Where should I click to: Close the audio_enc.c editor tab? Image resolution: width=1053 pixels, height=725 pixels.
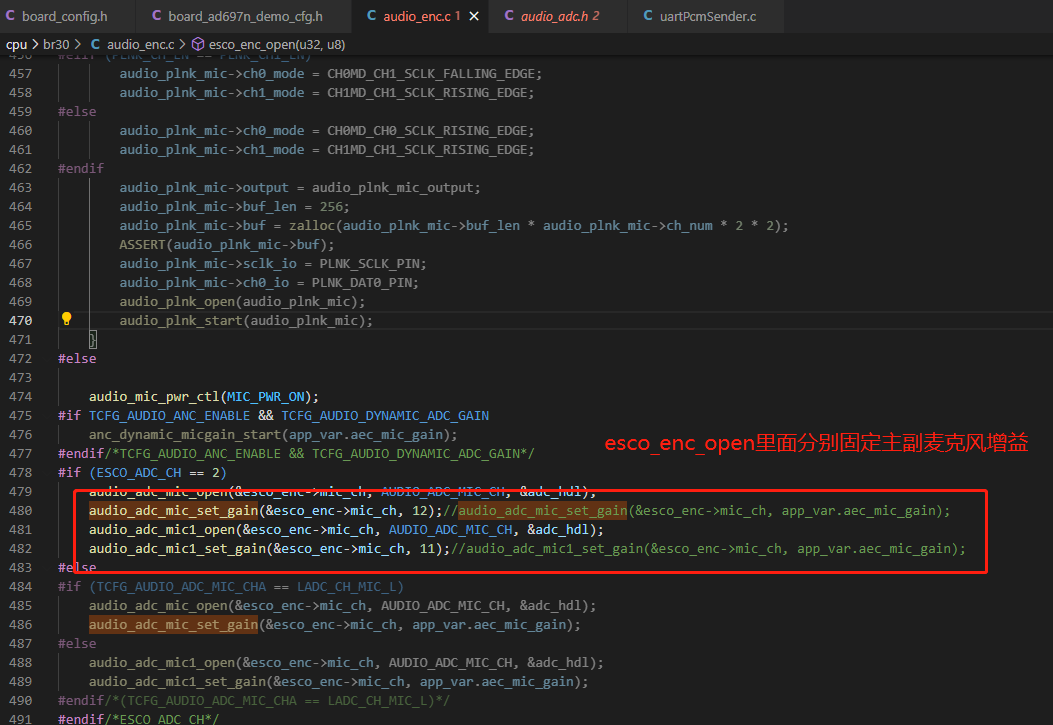[474, 16]
